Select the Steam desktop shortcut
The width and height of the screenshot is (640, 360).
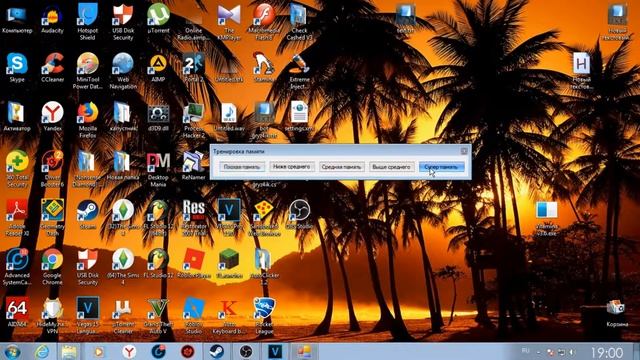pyautogui.click(x=87, y=215)
